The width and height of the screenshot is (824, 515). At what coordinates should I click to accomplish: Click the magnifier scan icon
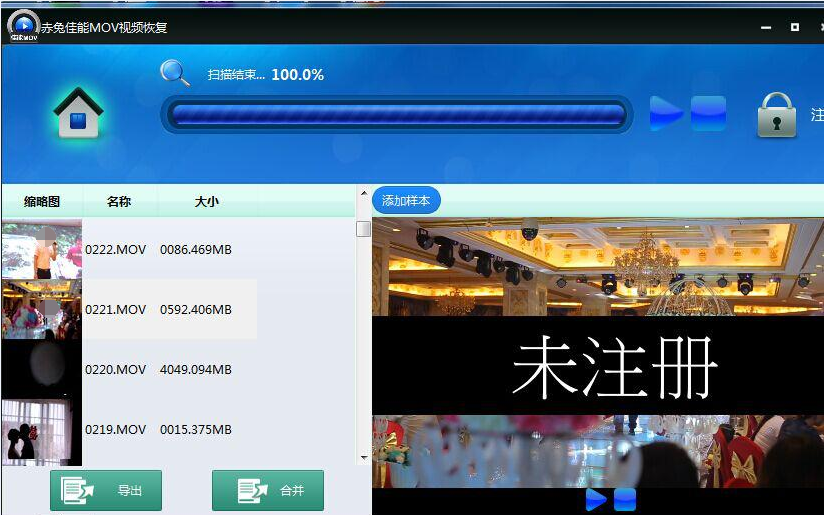point(176,73)
